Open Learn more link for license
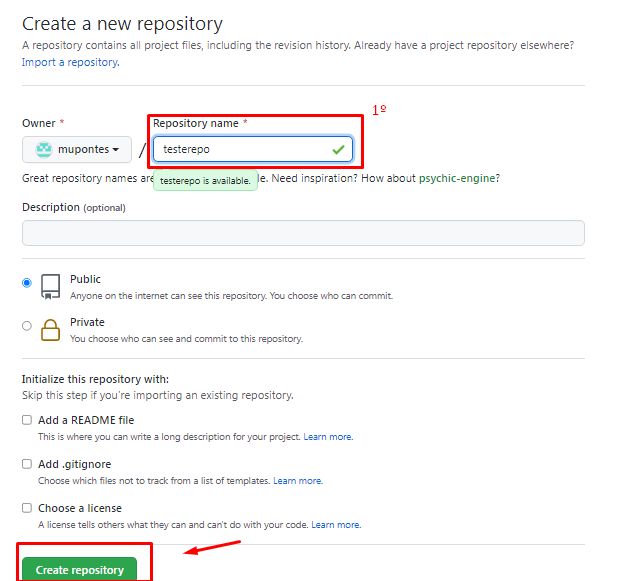 click(336, 525)
